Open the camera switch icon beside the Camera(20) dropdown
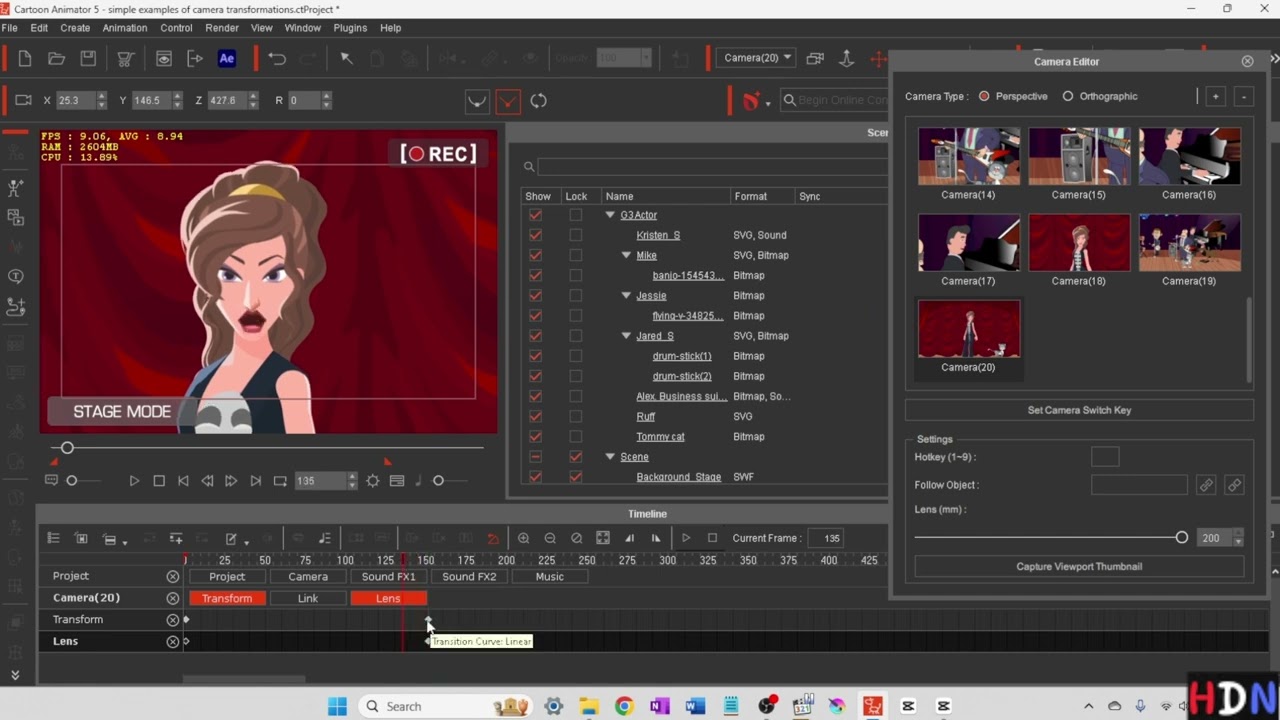Viewport: 1280px width, 720px height. 815,59
